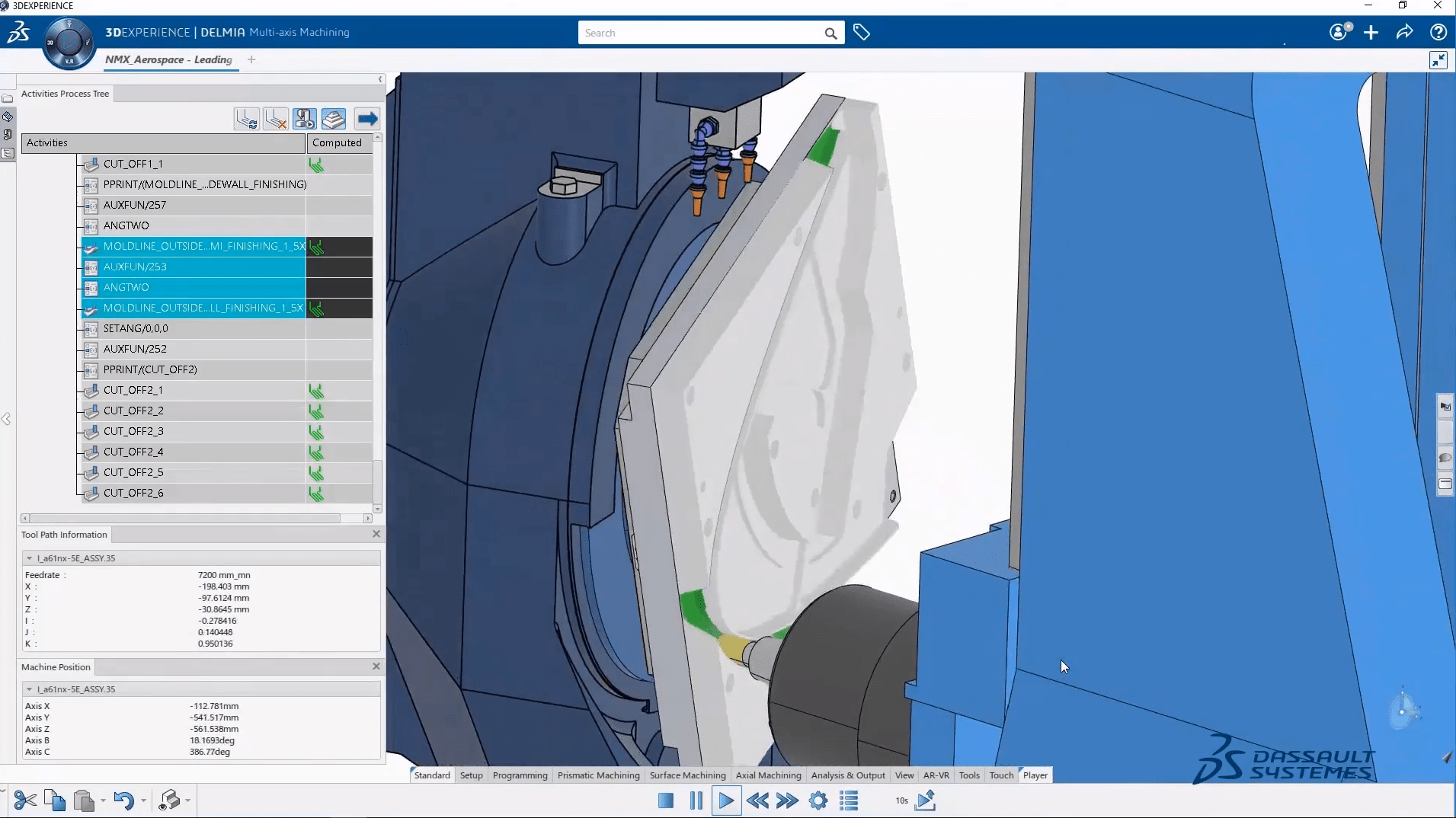Click the Activities column header
The image size is (1456, 818).
coord(164,142)
